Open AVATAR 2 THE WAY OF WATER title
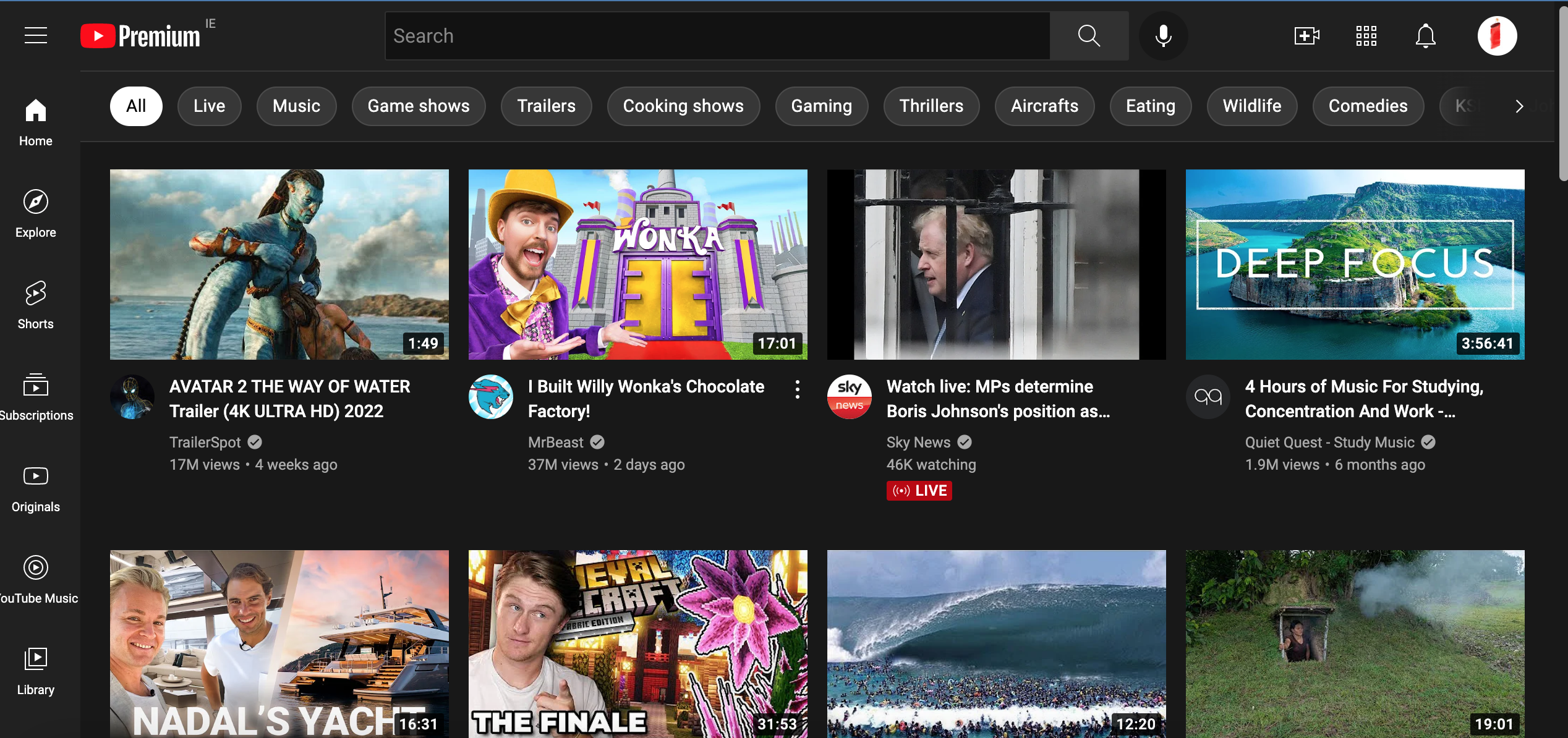 click(x=289, y=399)
